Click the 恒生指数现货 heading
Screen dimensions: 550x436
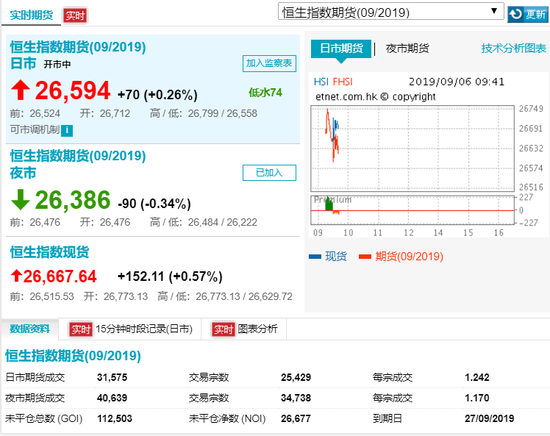pyautogui.click(x=49, y=252)
